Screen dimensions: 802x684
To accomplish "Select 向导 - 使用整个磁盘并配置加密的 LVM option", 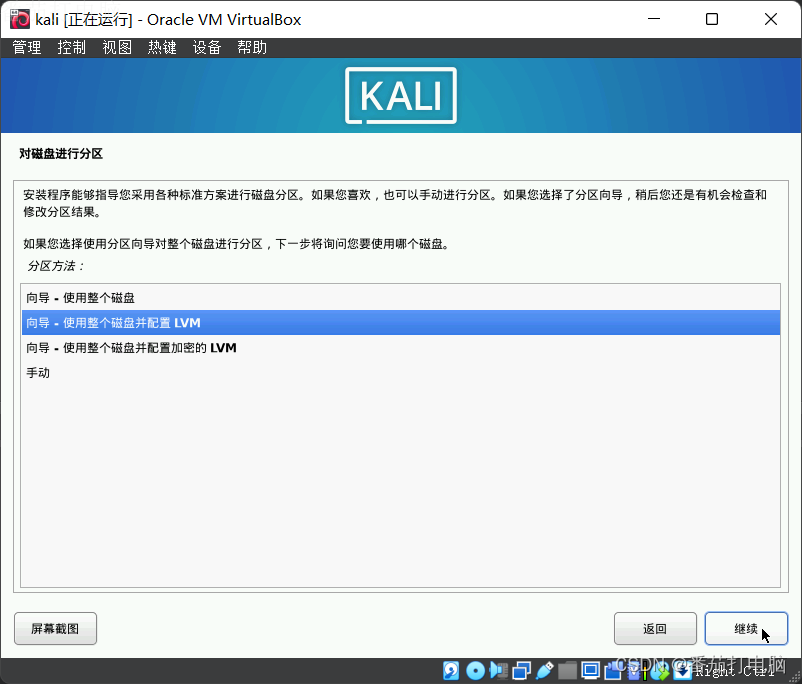I will pos(400,348).
